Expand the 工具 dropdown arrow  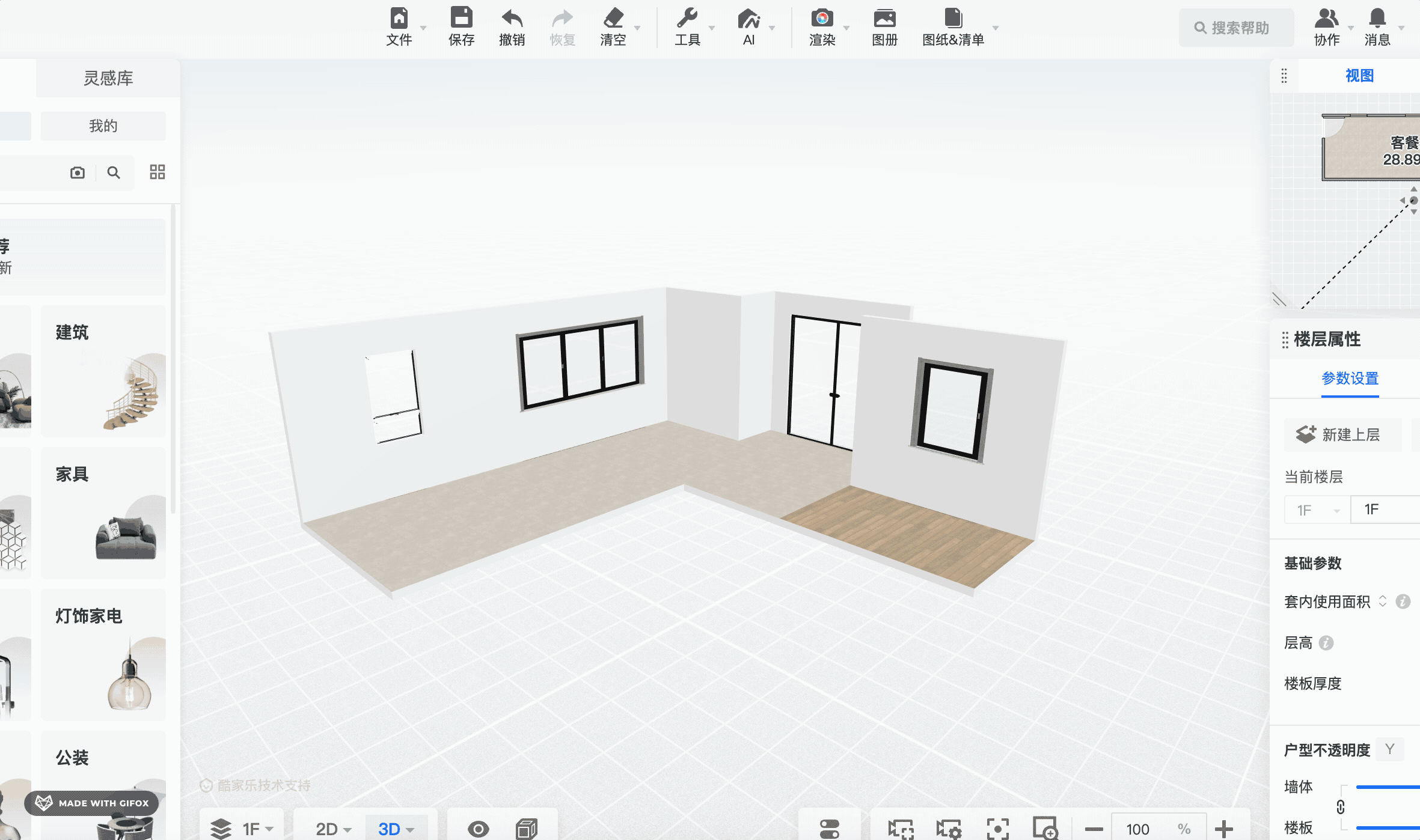712,28
